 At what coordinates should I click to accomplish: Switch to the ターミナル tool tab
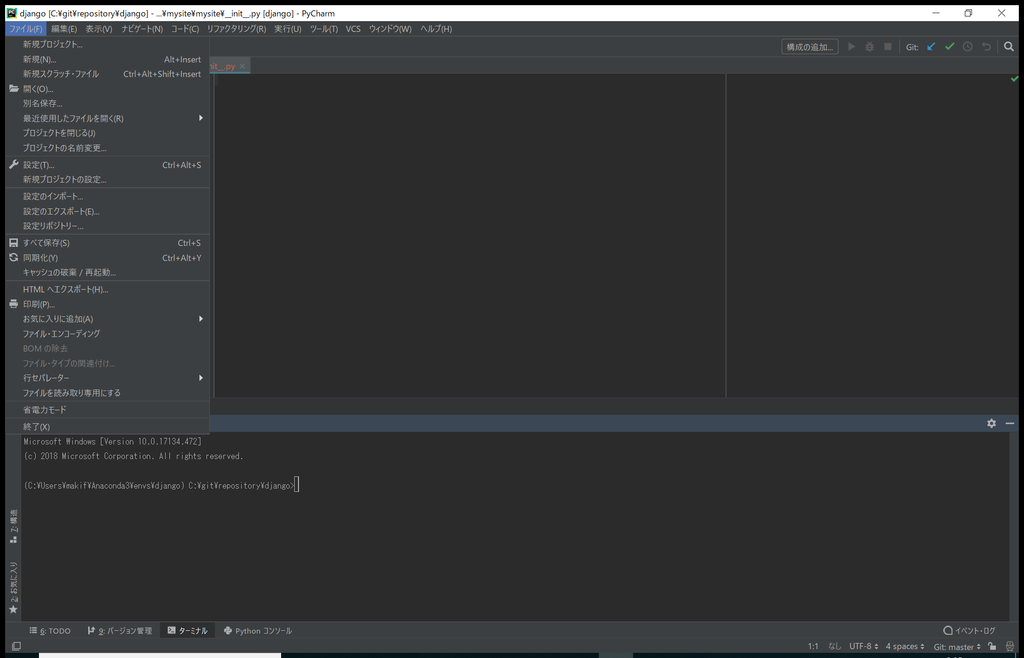pos(187,631)
